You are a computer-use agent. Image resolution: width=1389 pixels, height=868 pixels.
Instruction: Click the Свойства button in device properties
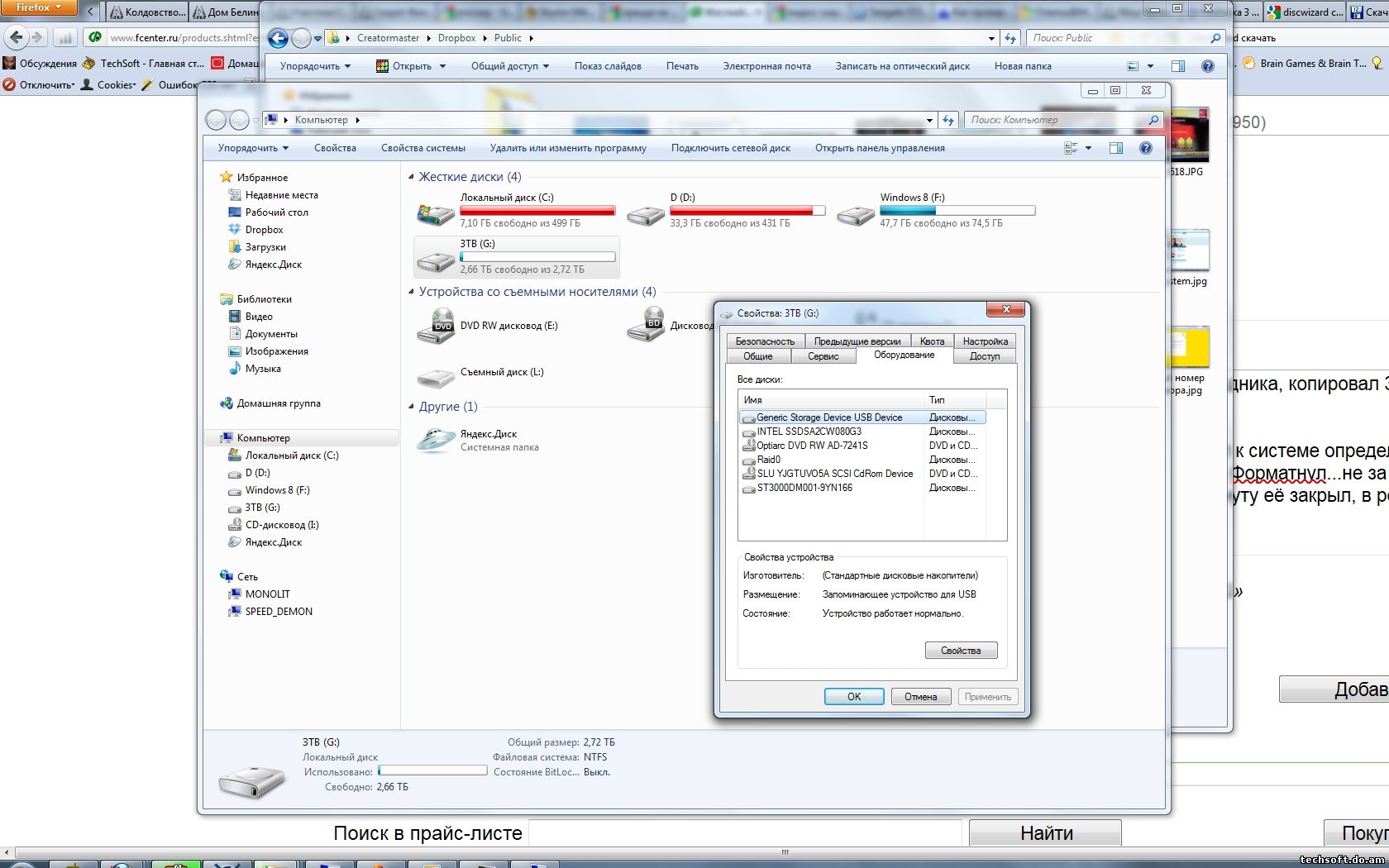961,651
